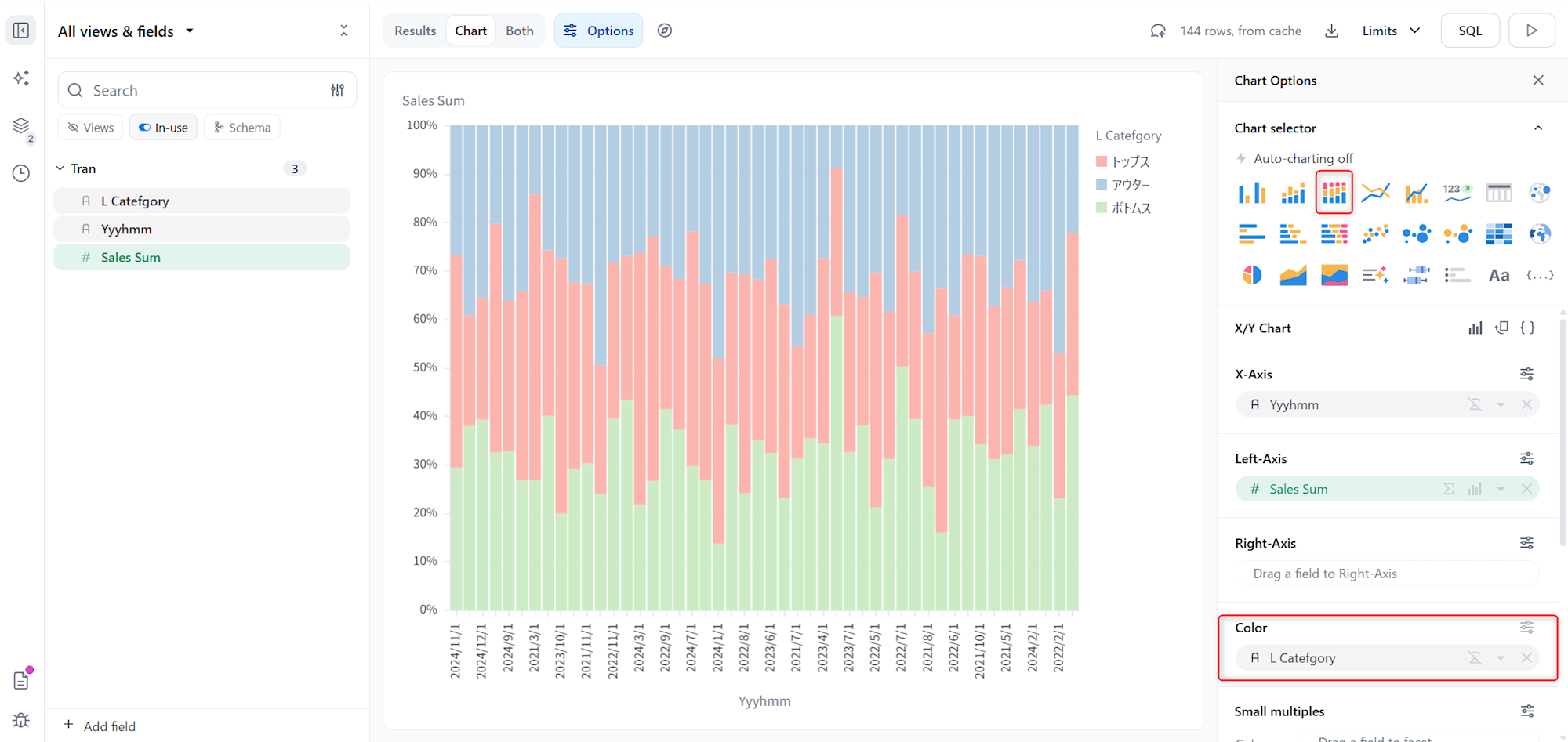The height and width of the screenshot is (742, 1568).
Task: Click Add field at the bottom
Action: coord(100,726)
